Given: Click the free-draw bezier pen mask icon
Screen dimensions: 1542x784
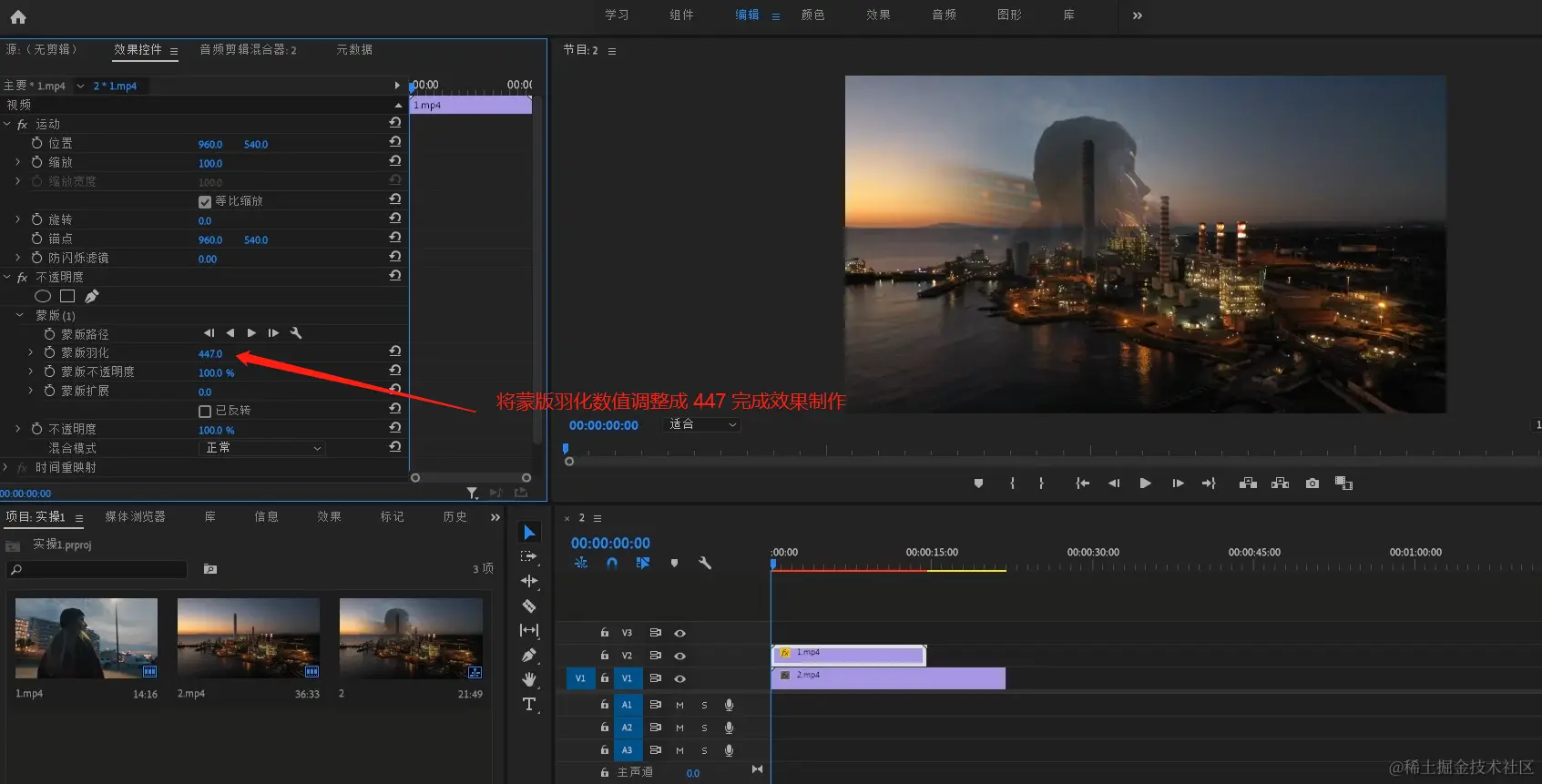Looking at the screenshot, I should 92,296.
